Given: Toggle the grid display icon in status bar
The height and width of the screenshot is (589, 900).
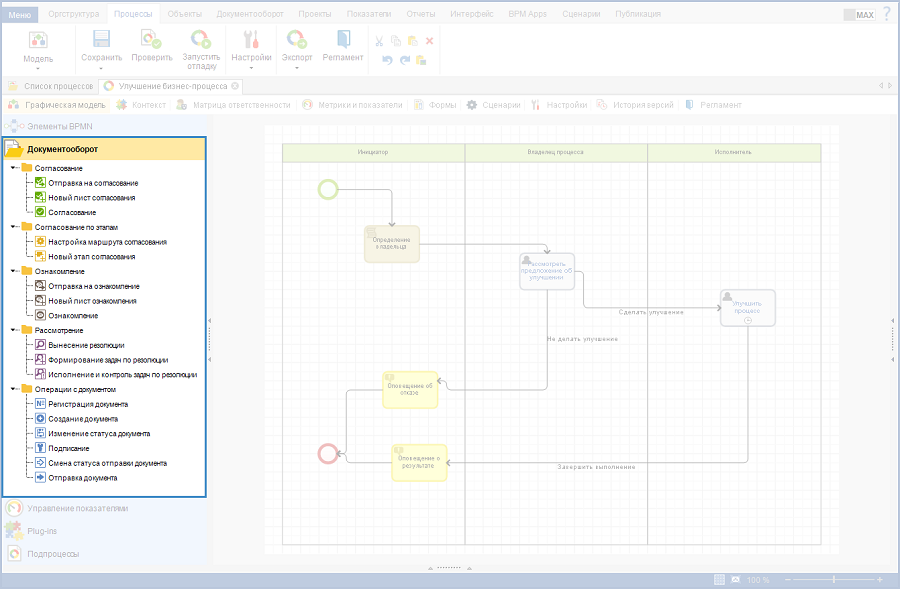Looking at the screenshot, I should click(x=720, y=580).
